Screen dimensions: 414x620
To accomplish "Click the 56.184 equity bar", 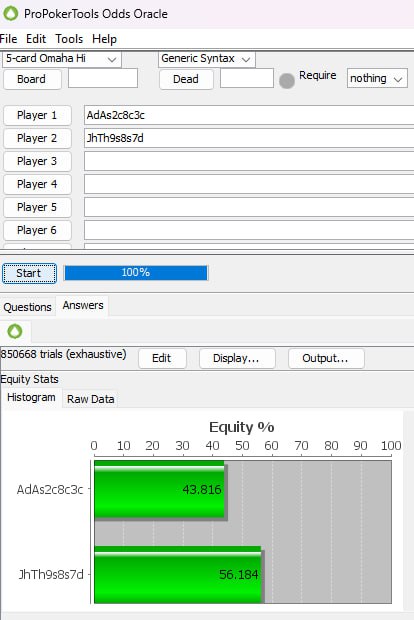I will [x=179, y=575].
